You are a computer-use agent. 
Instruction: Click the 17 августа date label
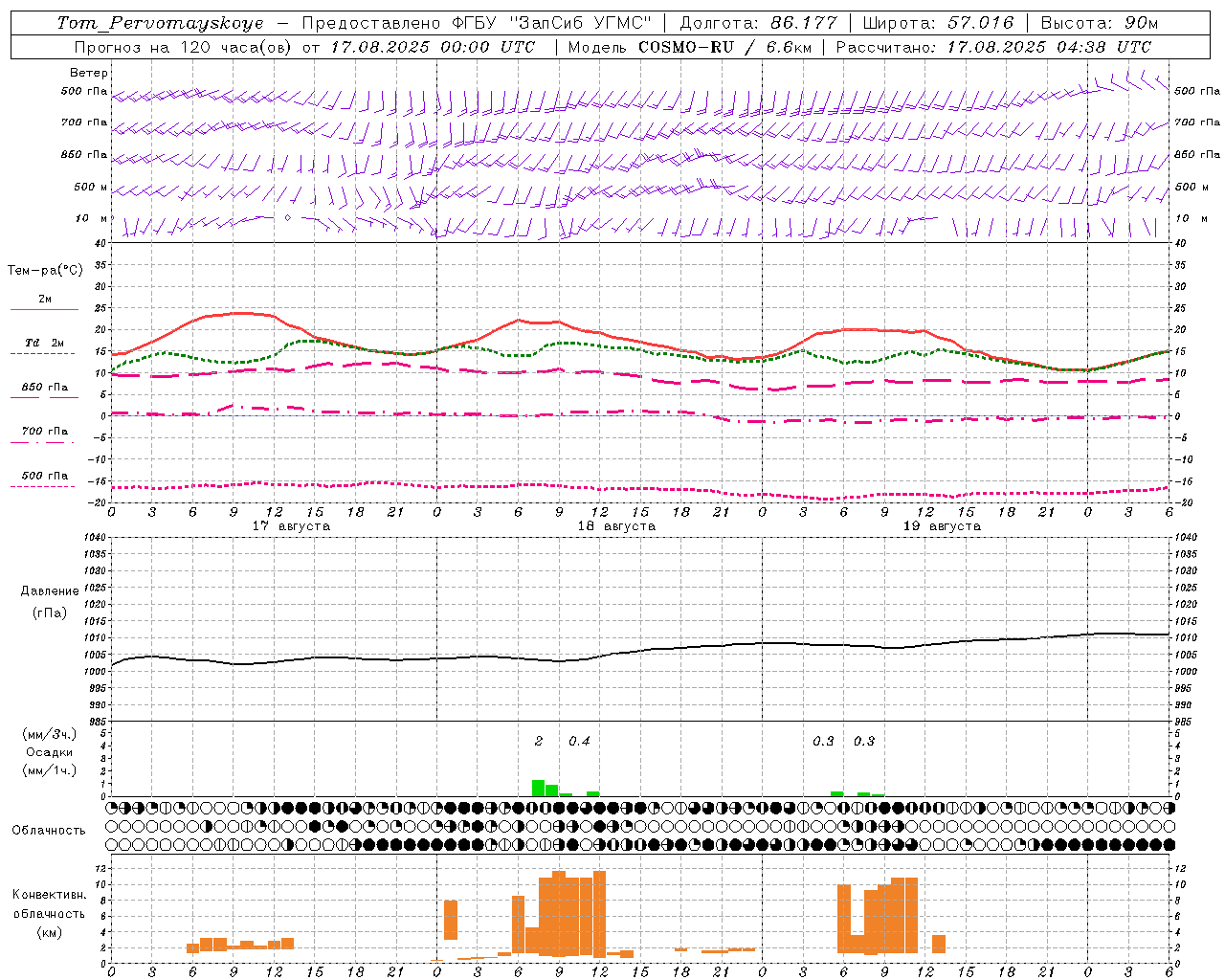pyautogui.click(x=291, y=526)
